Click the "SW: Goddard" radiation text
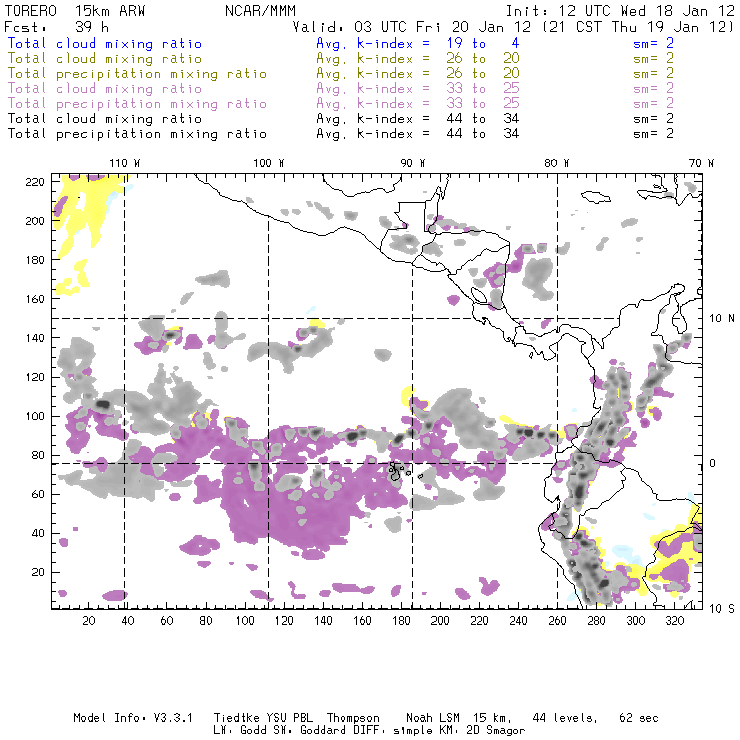Screen dimensions: 740x740 pos(307,731)
